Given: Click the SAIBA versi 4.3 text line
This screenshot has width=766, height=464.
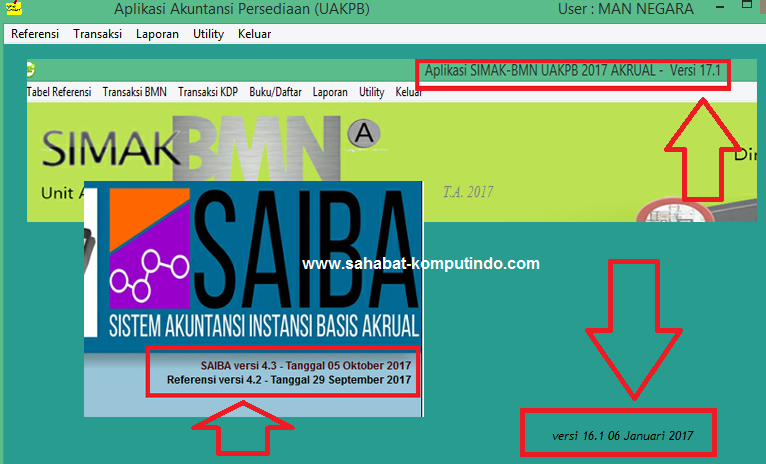Looking at the screenshot, I should pyautogui.click(x=306, y=365).
